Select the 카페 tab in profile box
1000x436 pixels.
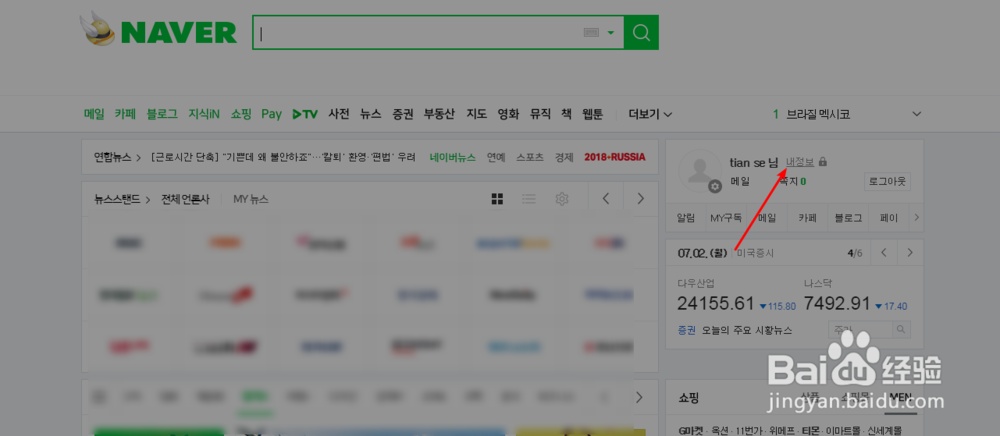808,218
